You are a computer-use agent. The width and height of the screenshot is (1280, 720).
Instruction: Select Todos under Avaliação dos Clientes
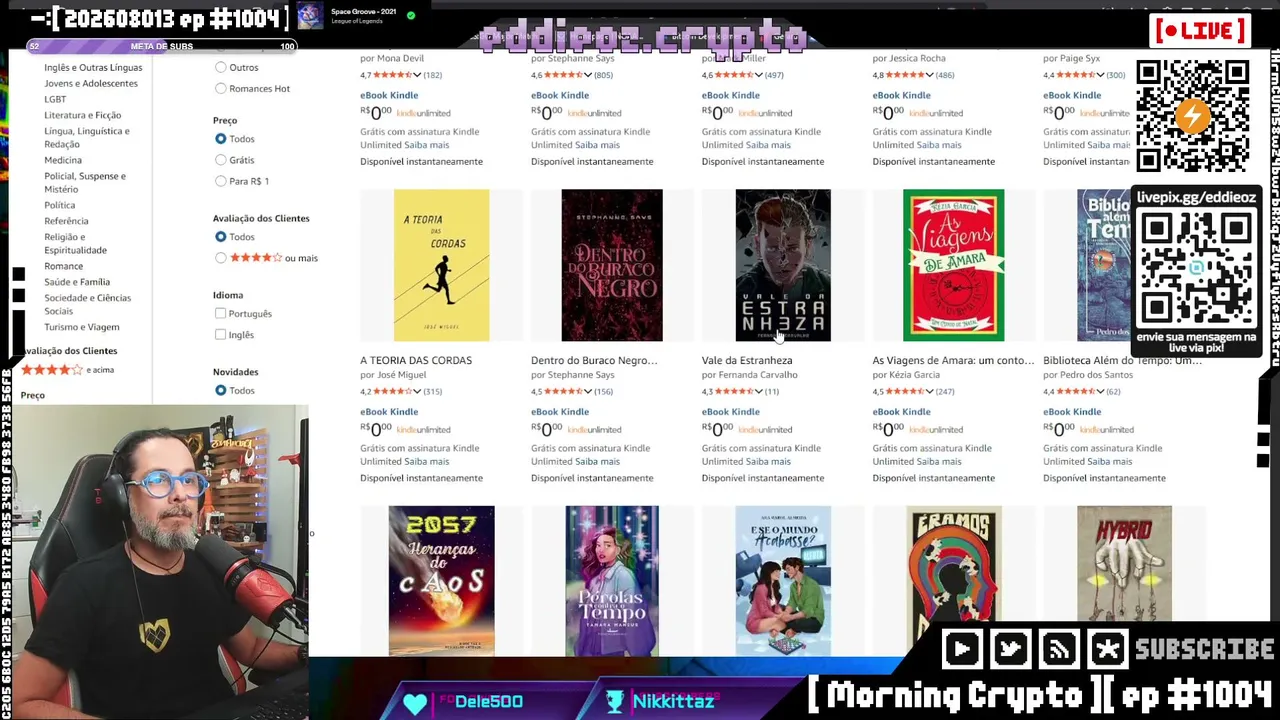(x=221, y=237)
